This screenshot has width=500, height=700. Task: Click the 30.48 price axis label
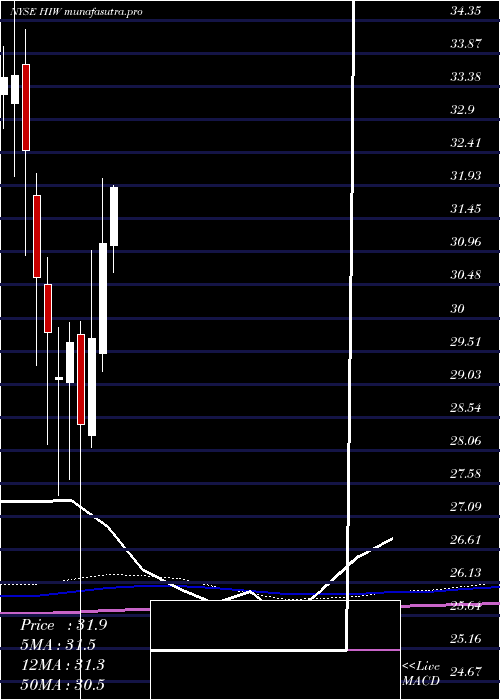[465, 275]
